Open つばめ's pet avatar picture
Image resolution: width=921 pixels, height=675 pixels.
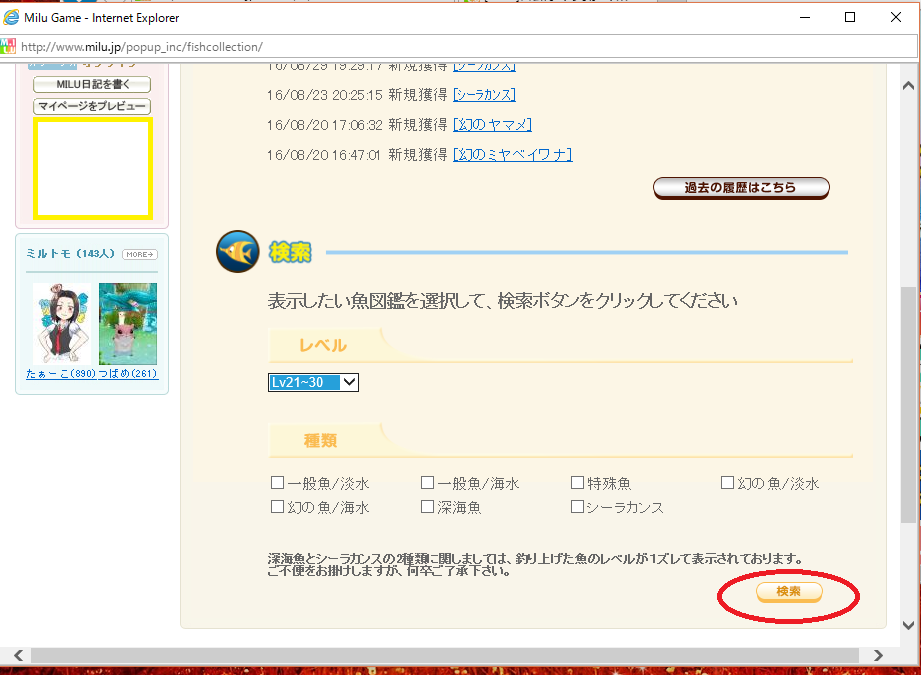[x=128, y=323]
